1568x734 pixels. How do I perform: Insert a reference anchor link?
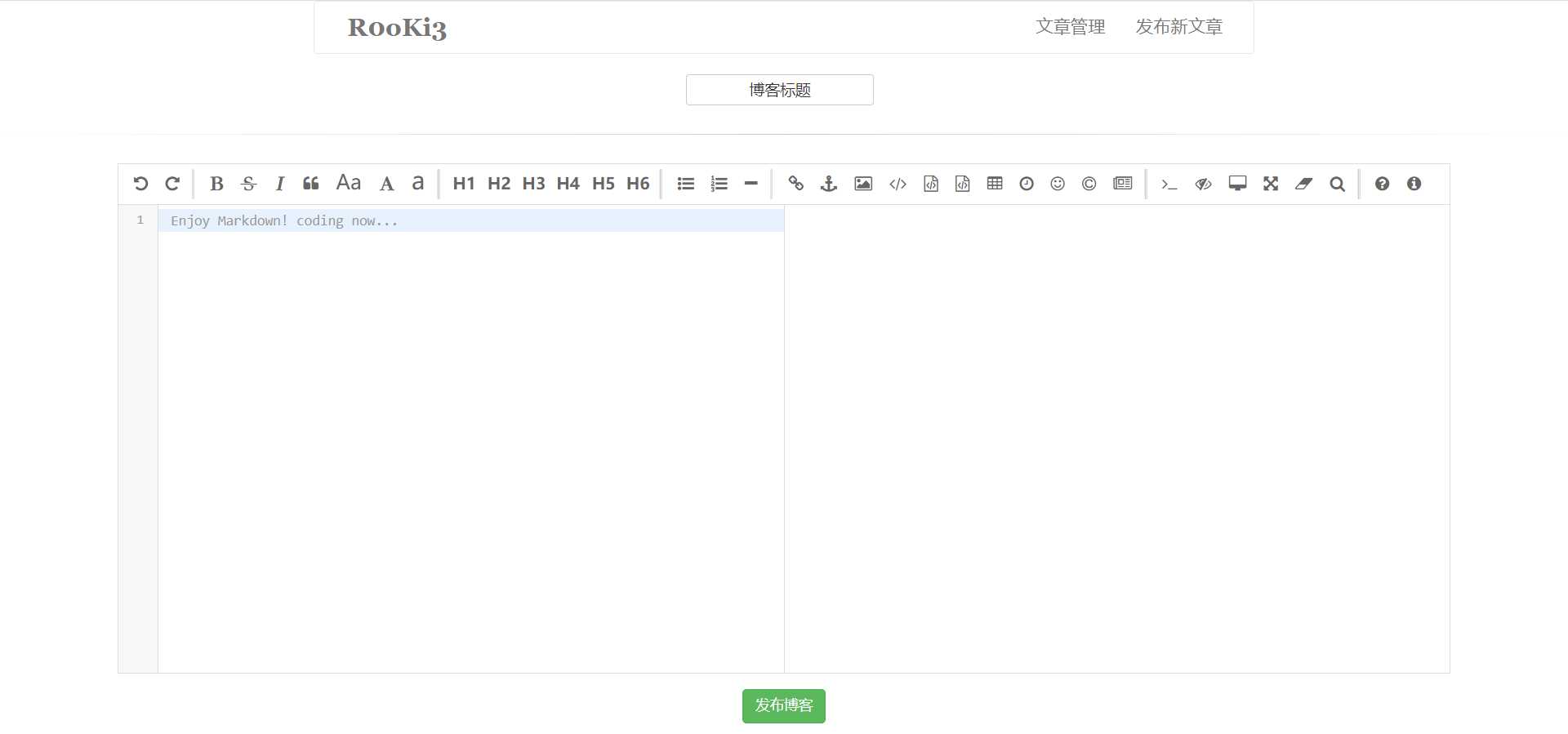pos(829,184)
